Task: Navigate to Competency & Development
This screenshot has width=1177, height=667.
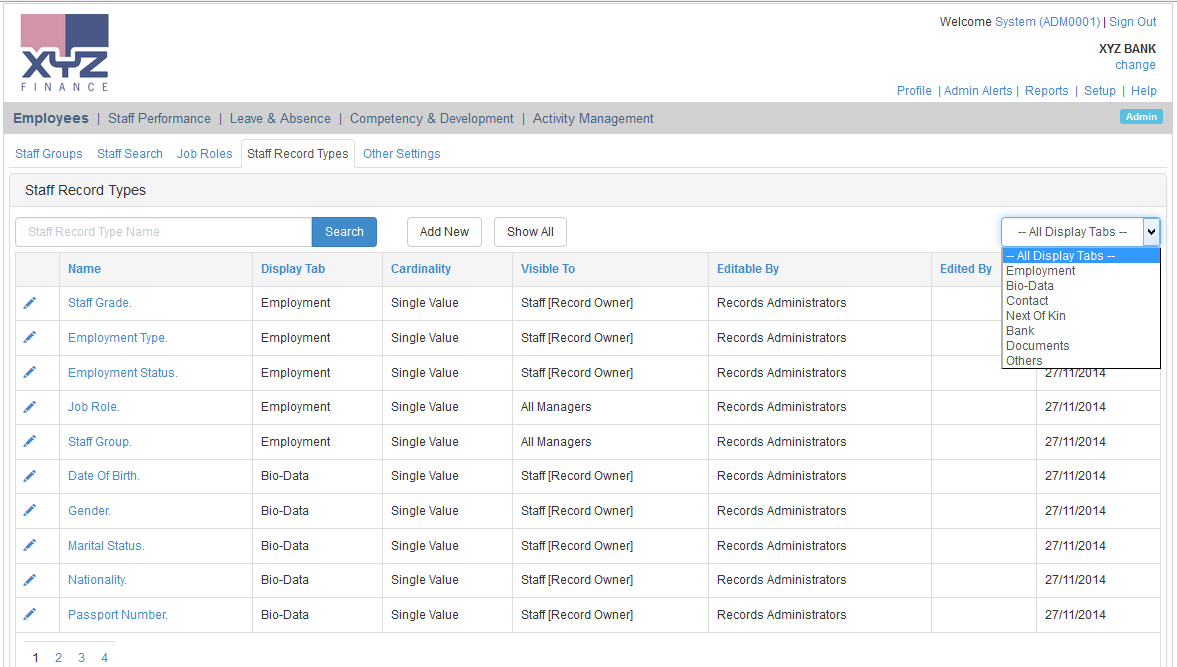Action: click(431, 118)
